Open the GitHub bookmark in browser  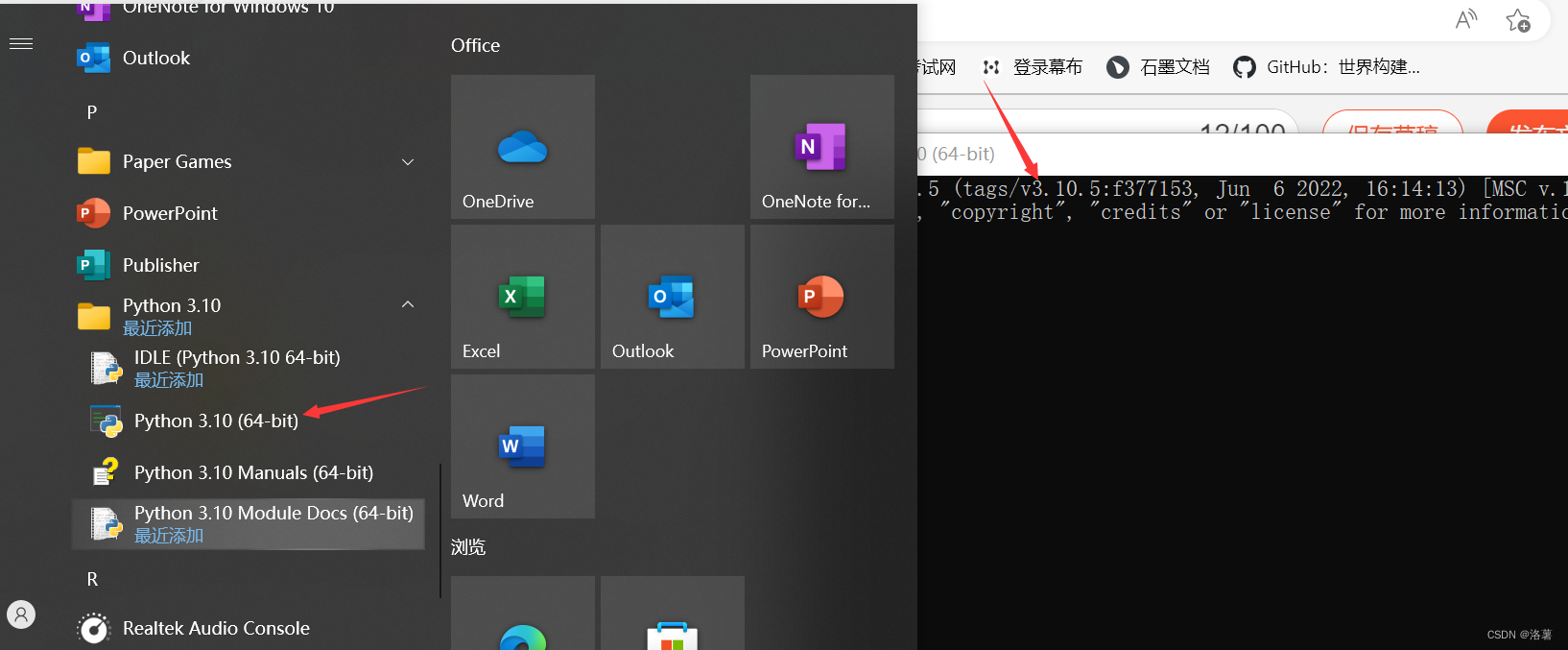[1326, 67]
